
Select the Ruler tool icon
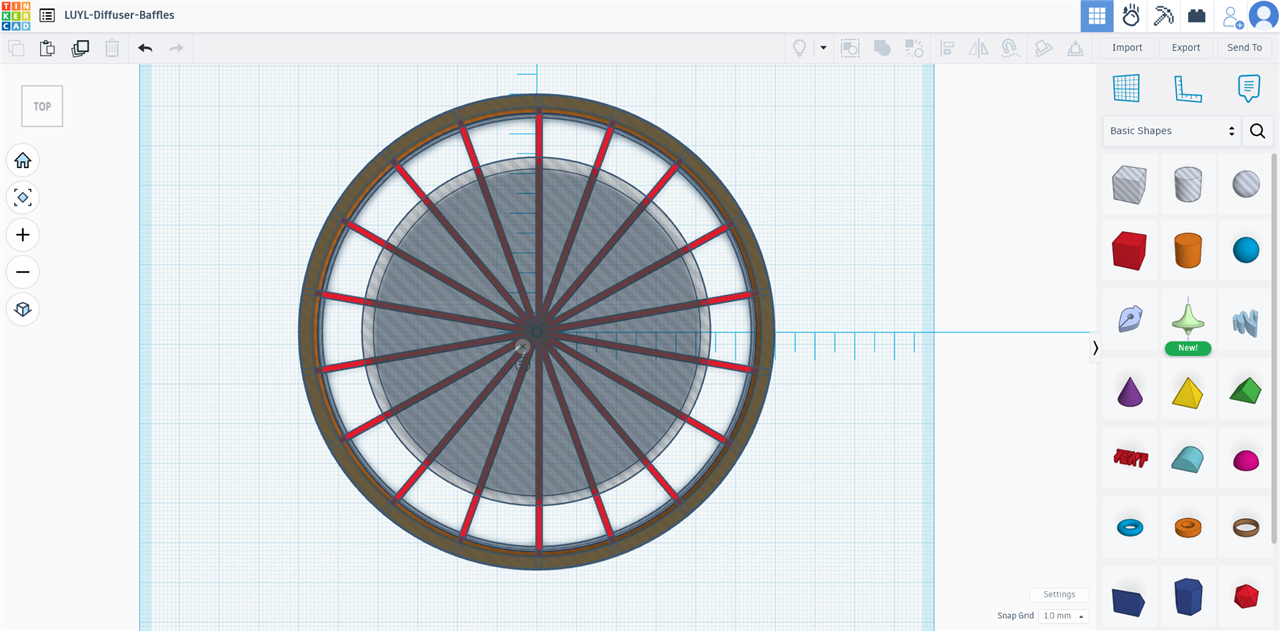coord(1187,88)
